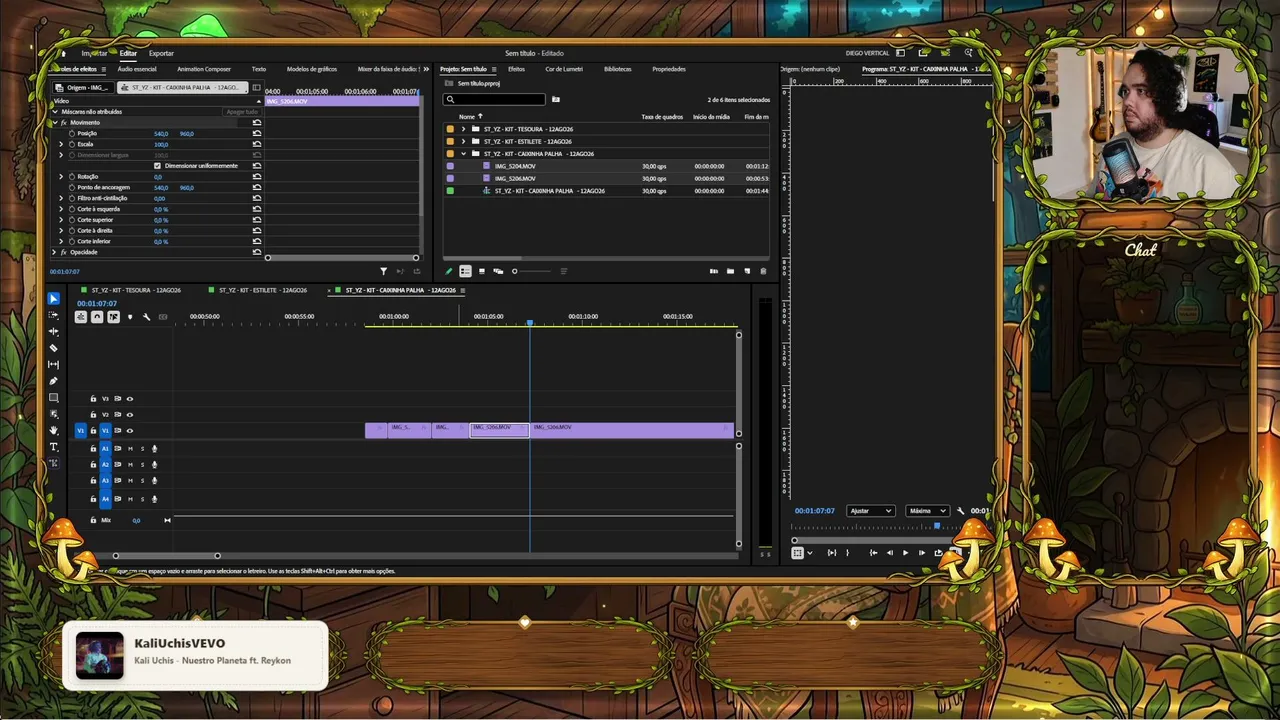
Task: Open the Ajustar zoom dropdown in Program monitor
Action: 870,511
